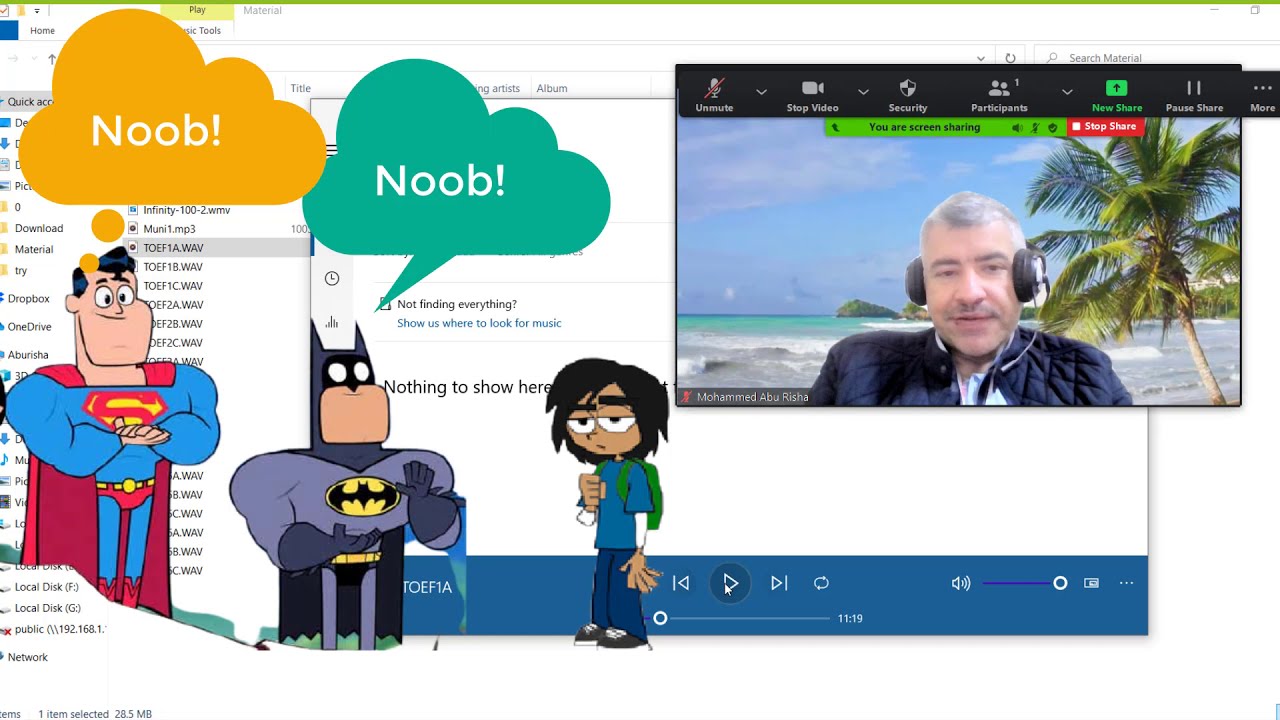Image resolution: width=1280 pixels, height=720 pixels.
Task: Open Material folder in navigation pane
Action: point(34,249)
